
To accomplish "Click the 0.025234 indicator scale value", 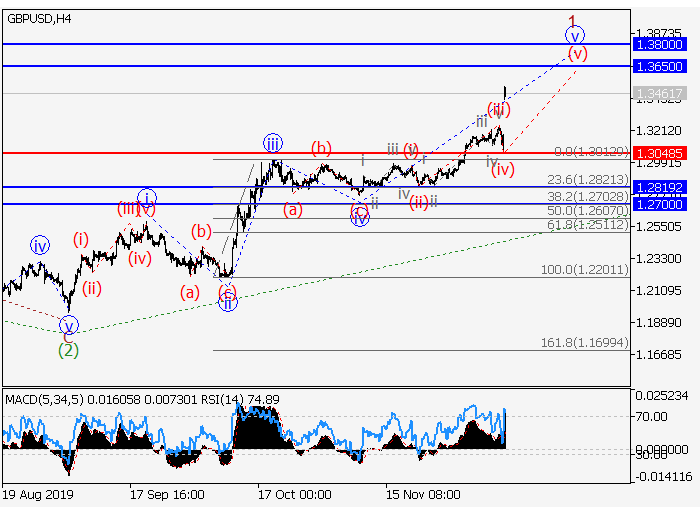I will (660, 396).
